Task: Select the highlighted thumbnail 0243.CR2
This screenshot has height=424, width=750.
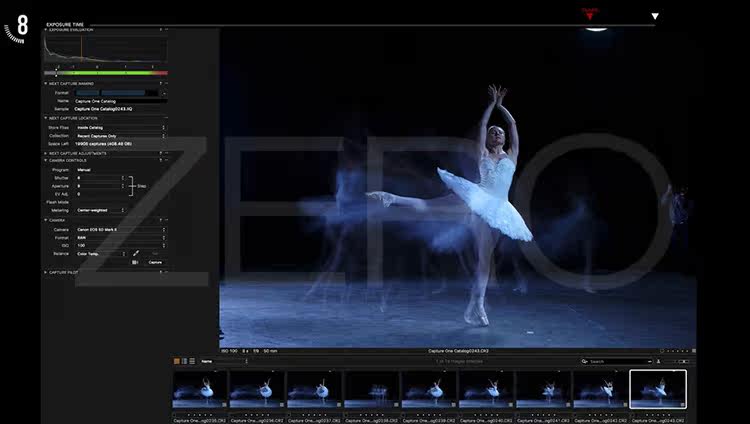Action: point(658,390)
